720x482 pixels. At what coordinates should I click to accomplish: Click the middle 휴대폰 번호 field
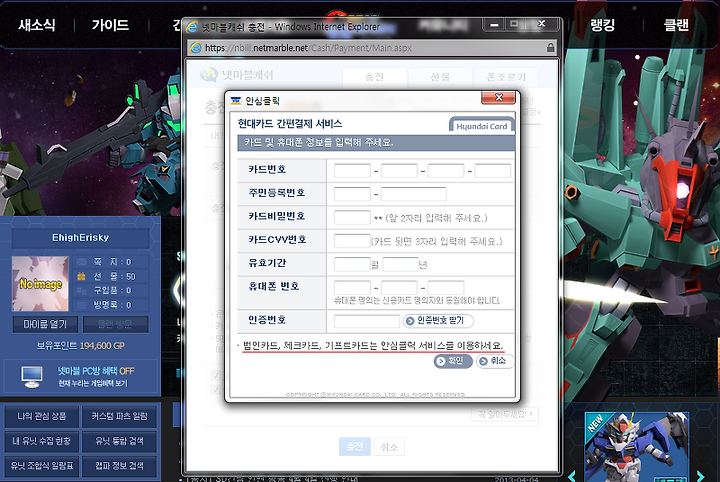[399, 288]
